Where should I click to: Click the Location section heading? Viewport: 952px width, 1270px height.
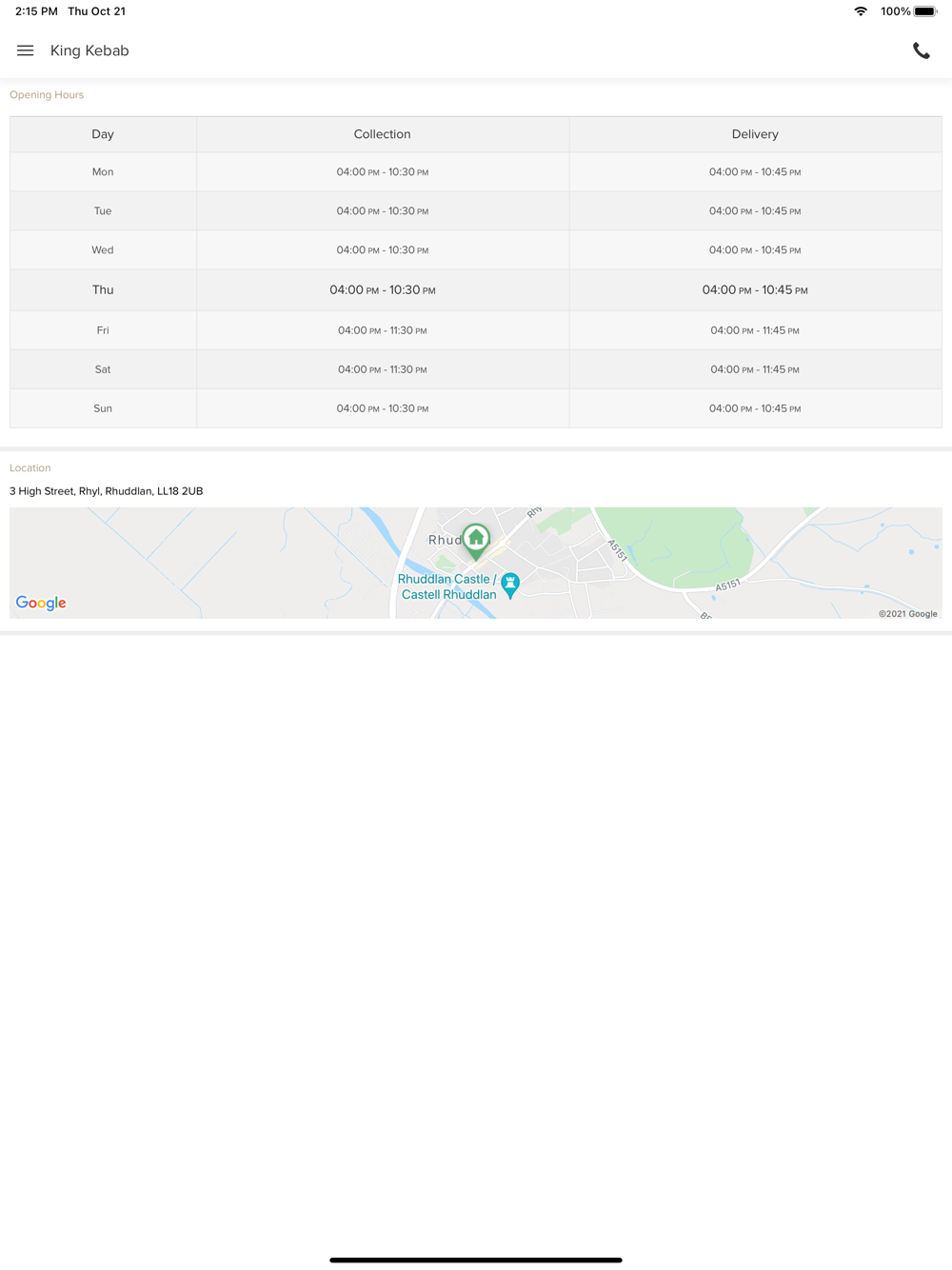[x=30, y=468]
